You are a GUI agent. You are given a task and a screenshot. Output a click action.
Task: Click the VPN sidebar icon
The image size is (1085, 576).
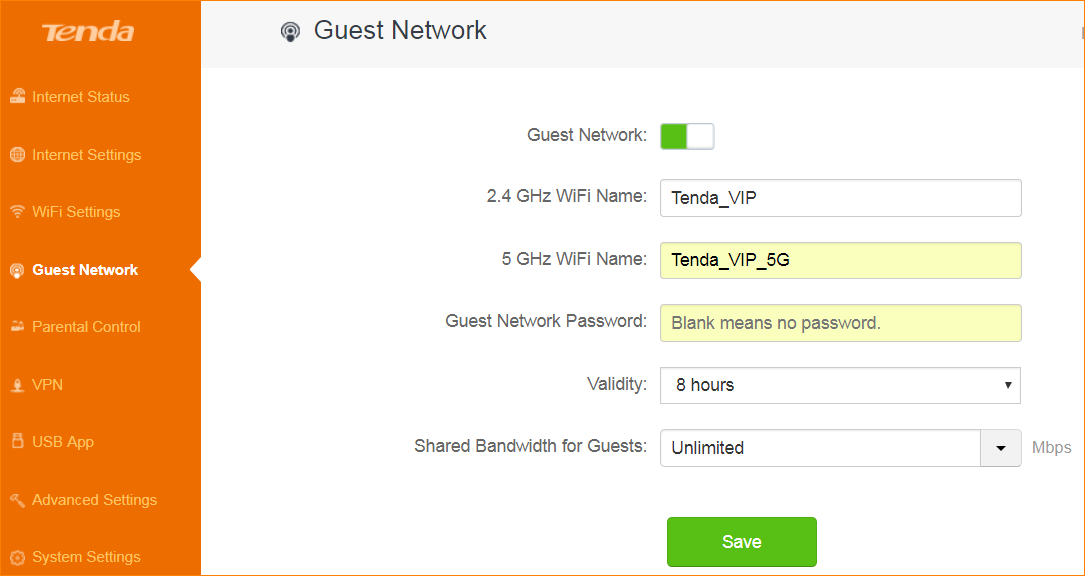point(16,385)
